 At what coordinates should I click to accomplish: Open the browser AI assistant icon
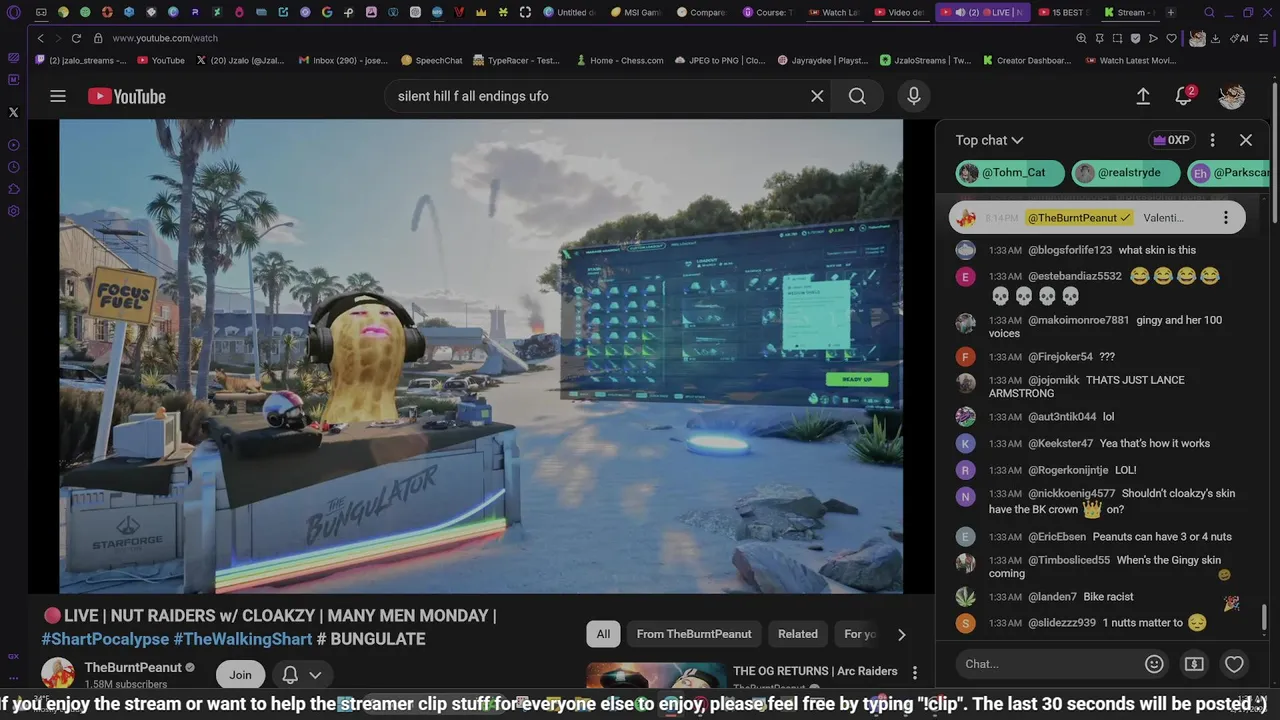click(x=1241, y=38)
